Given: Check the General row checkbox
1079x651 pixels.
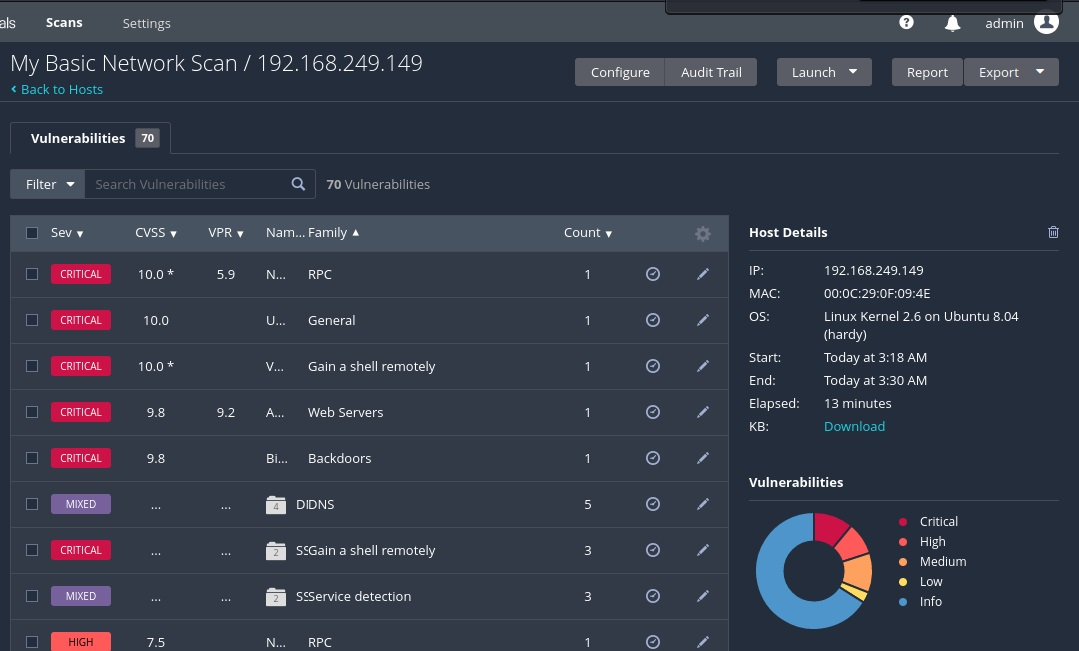Looking at the screenshot, I should click(32, 320).
